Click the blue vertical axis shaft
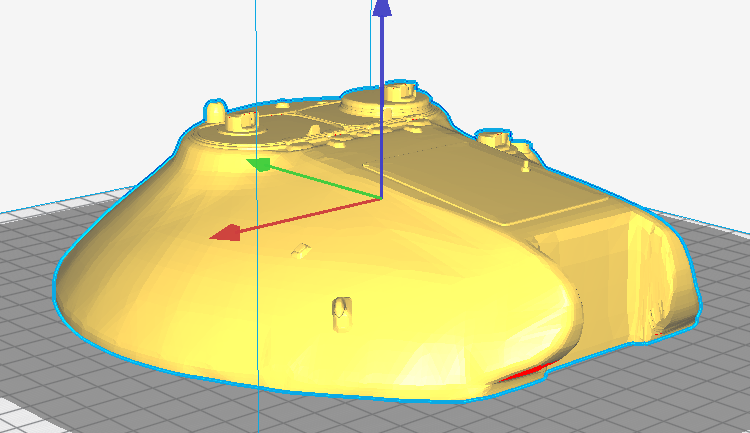Screen dimensions: 750x433 (x=381, y=100)
